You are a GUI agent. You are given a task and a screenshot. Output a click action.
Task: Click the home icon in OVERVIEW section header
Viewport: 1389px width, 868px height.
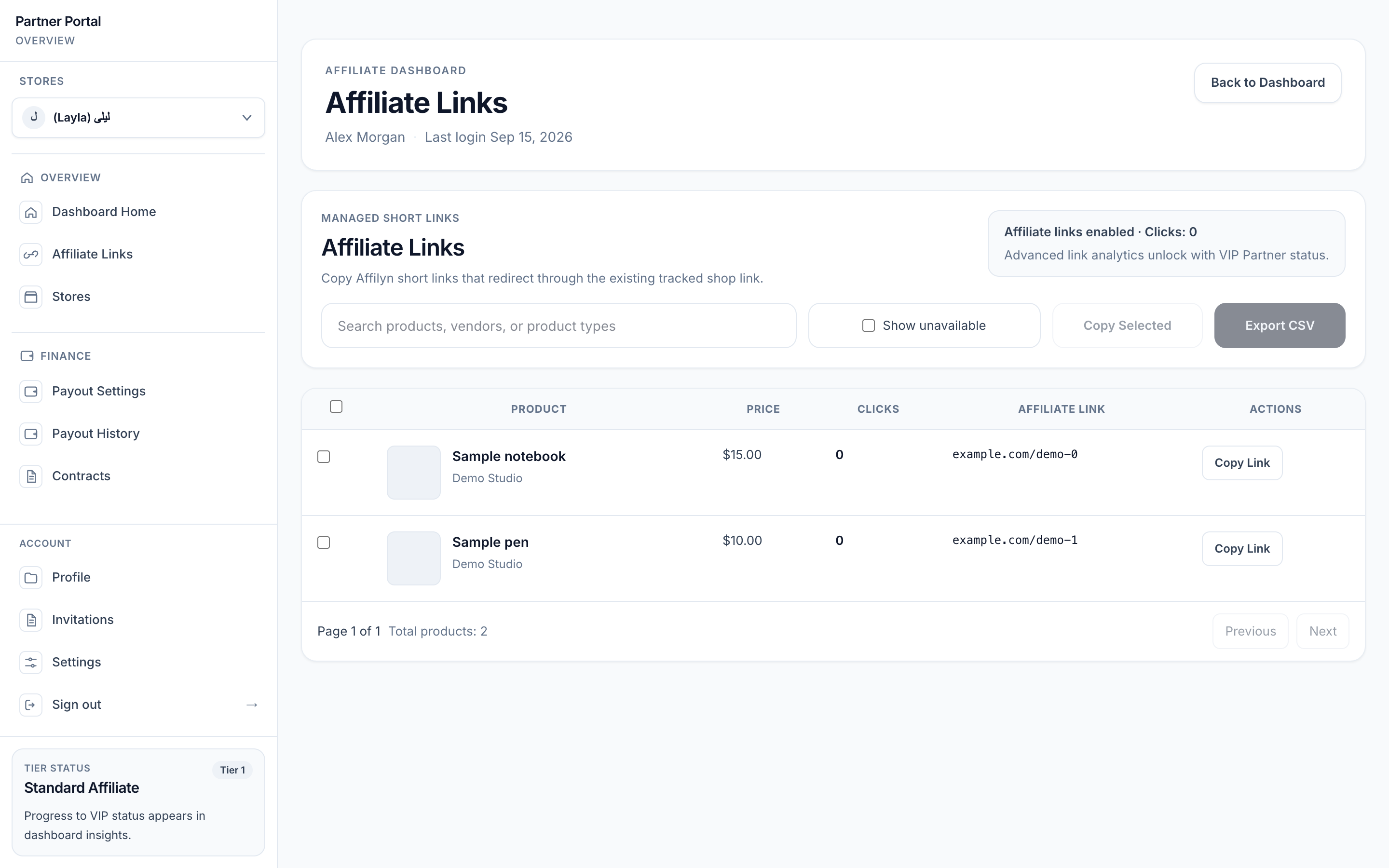27,178
